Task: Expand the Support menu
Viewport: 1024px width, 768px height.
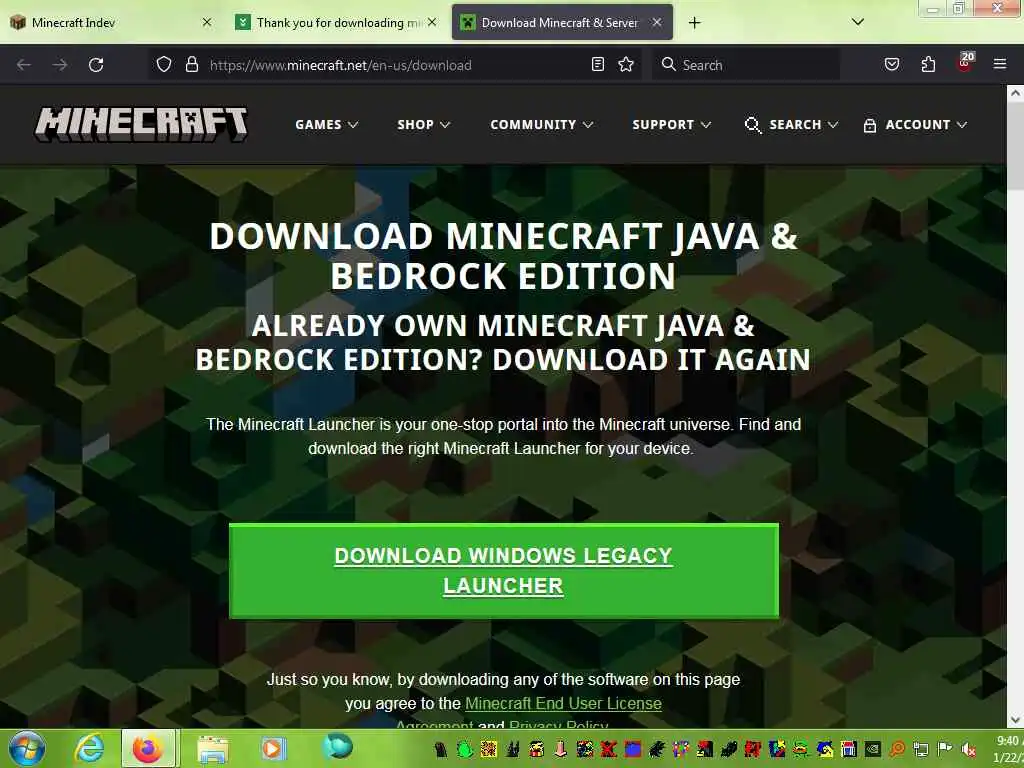Action: 671,125
